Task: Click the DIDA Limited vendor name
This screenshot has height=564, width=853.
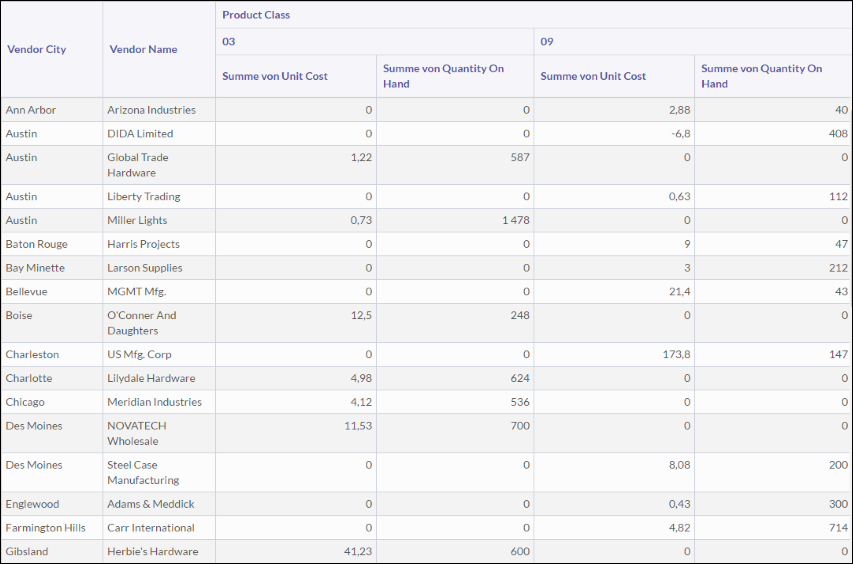Action: tap(140, 134)
